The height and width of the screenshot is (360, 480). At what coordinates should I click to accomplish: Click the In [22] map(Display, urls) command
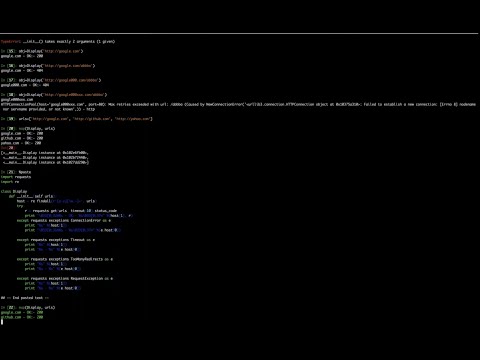(x=28, y=307)
